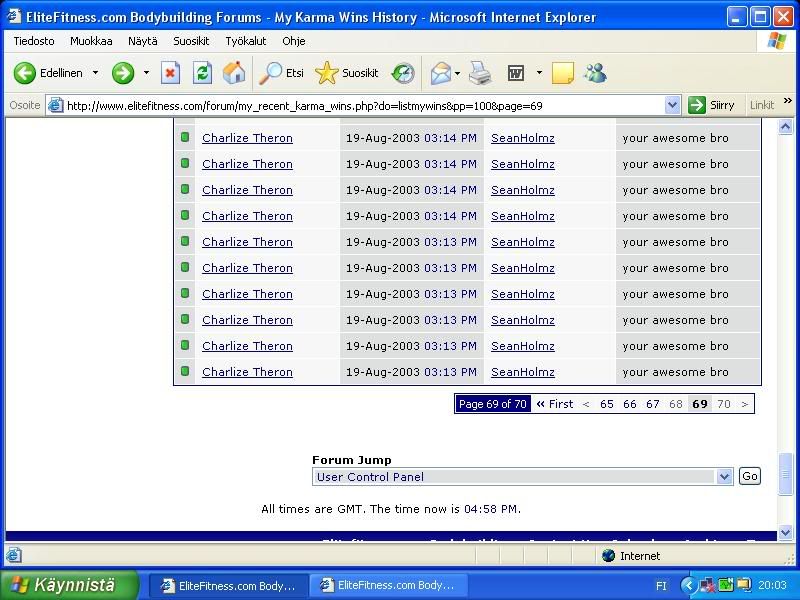Expand the address bar URL dropdown
The width and height of the screenshot is (800, 600).
pyautogui.click(x=672, y=105)
